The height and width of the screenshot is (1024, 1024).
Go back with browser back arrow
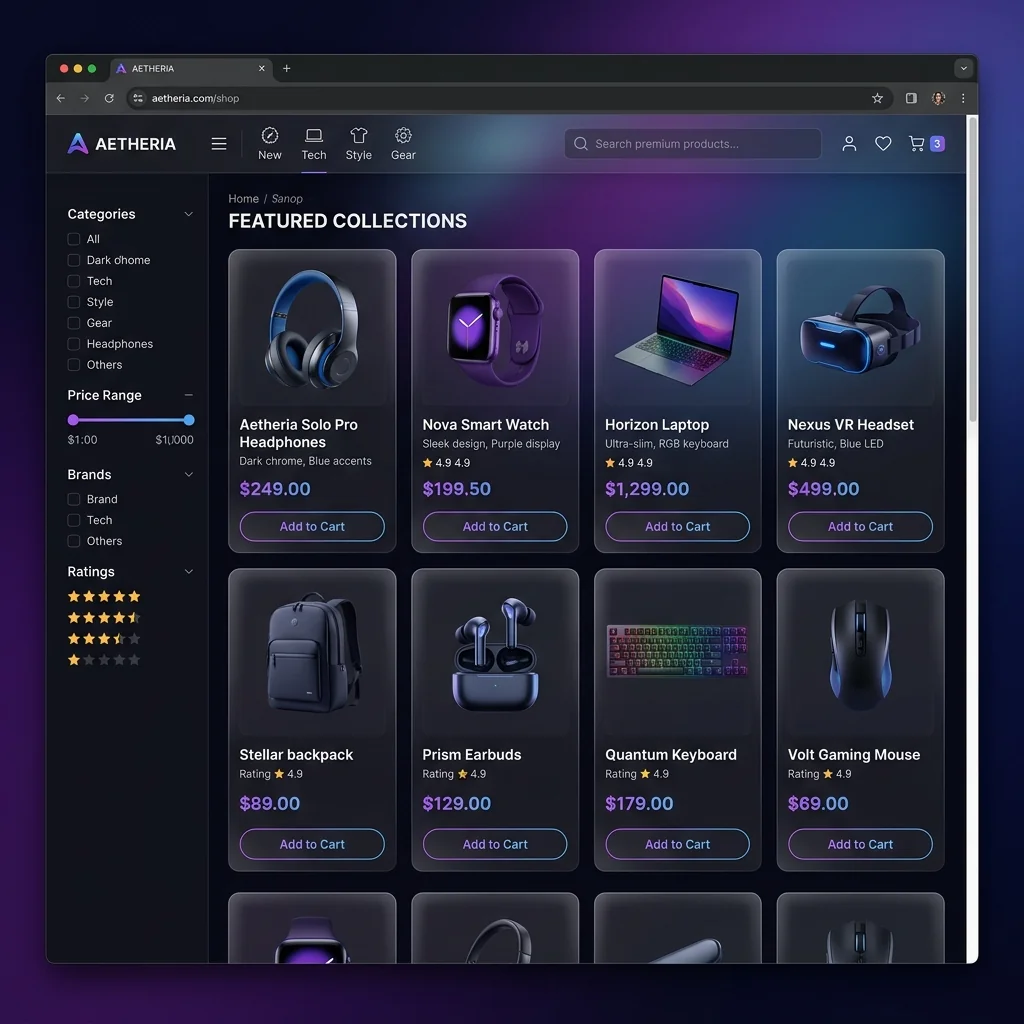pyautogui.click(x=61, y=98)
